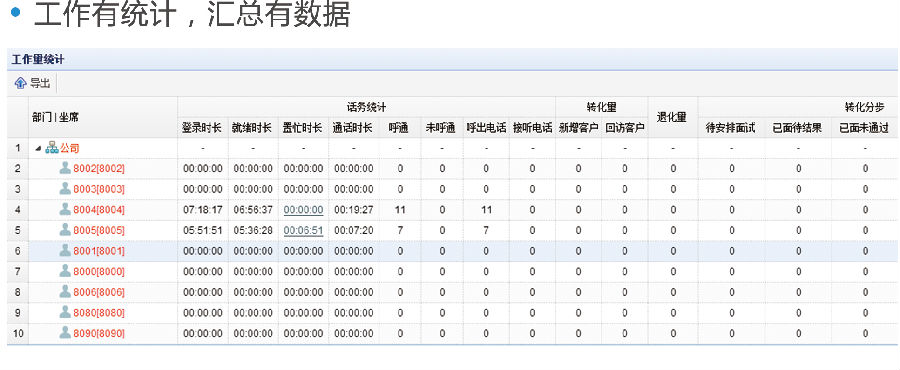Open agent 8000[8000] name
Image resolution: width=900 pixels, height=370 pixels.
pyautogui.click(x=99, y=272)
